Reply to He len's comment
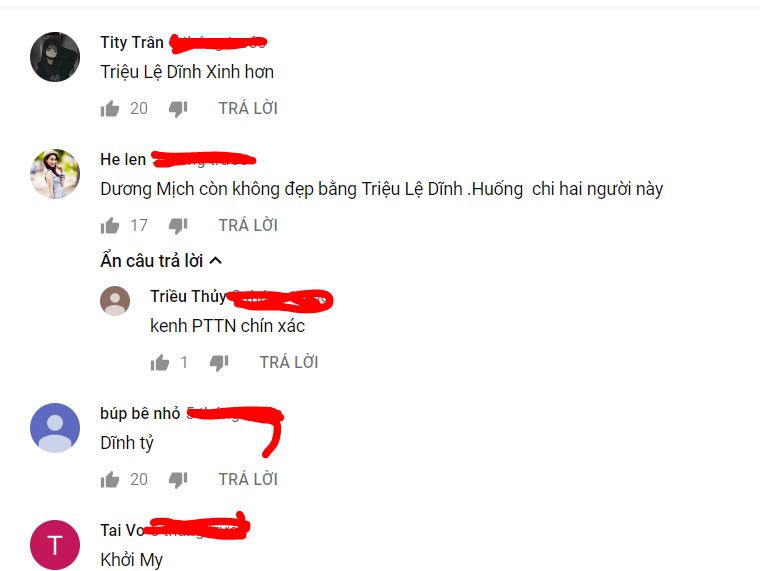 pyautogui.click(x=248, y=225)
